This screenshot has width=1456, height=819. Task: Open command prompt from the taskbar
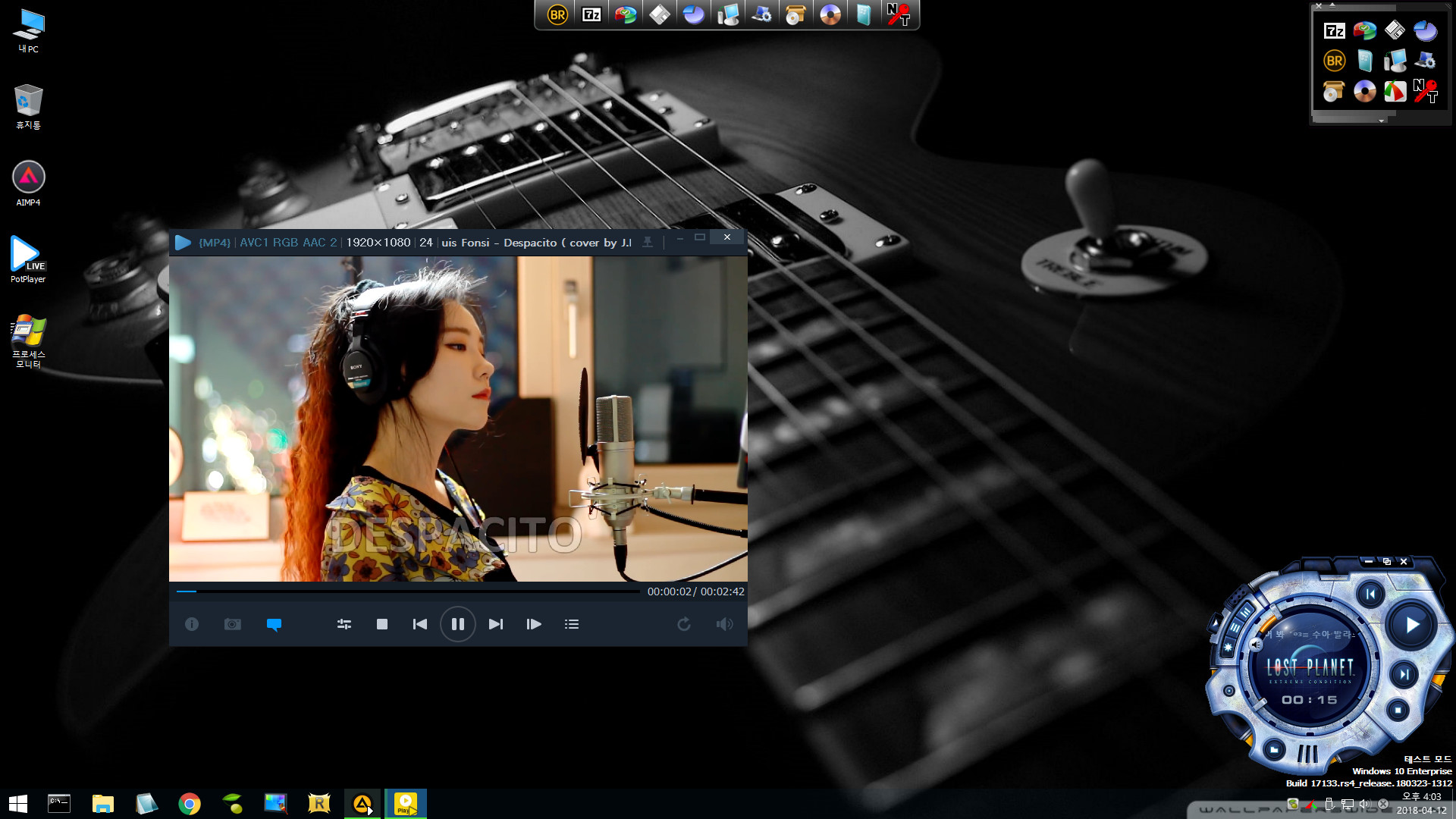[x=59, y=804]
